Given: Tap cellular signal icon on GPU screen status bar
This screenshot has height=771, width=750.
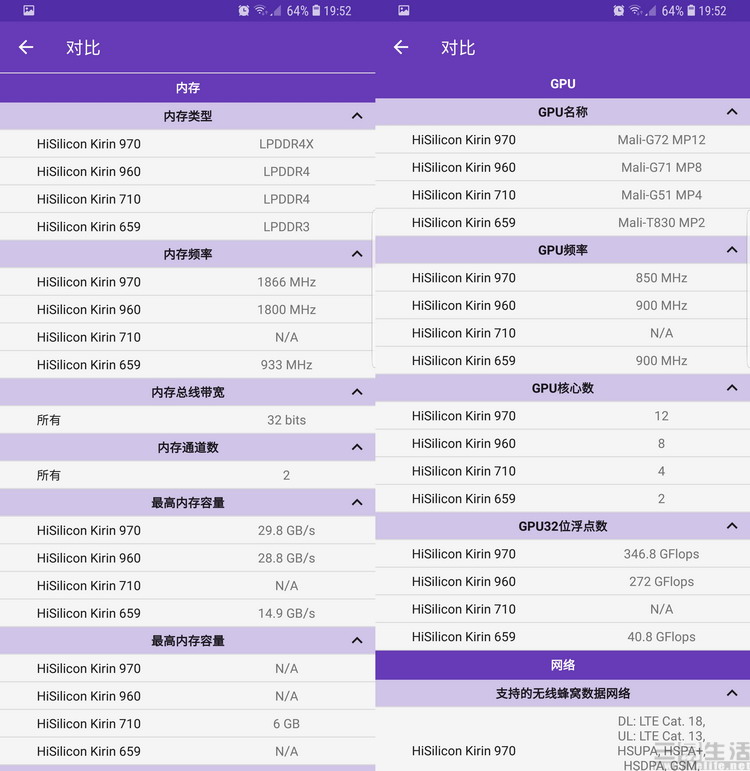Looking at the screenshot, I should (x=651, y=10).
